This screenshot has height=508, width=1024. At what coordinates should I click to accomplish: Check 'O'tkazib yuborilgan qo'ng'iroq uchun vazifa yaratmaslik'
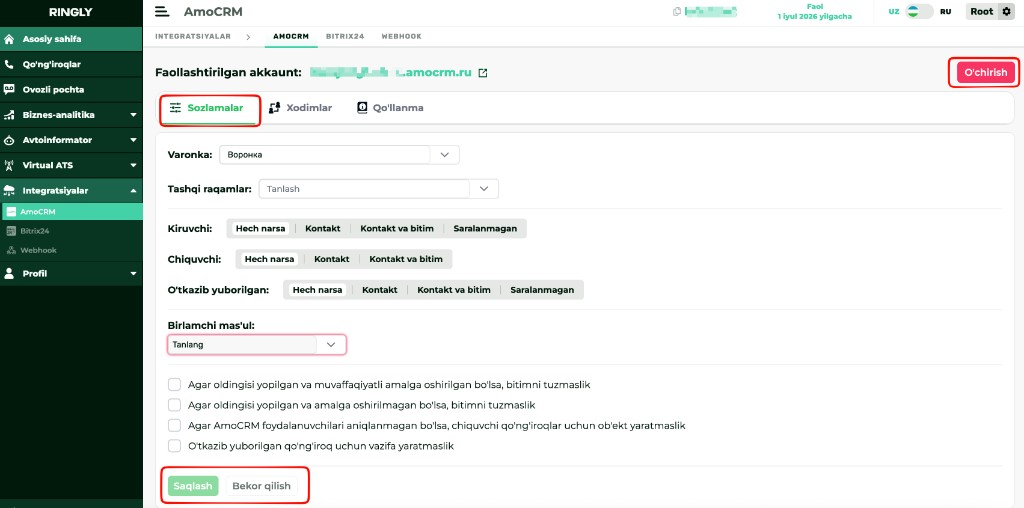pos(174,446)
